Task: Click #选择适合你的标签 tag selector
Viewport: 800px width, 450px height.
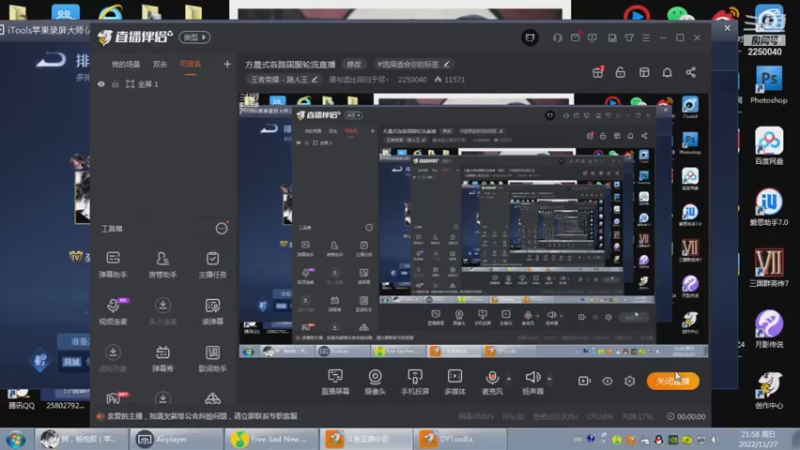Action: click(413, 64)
